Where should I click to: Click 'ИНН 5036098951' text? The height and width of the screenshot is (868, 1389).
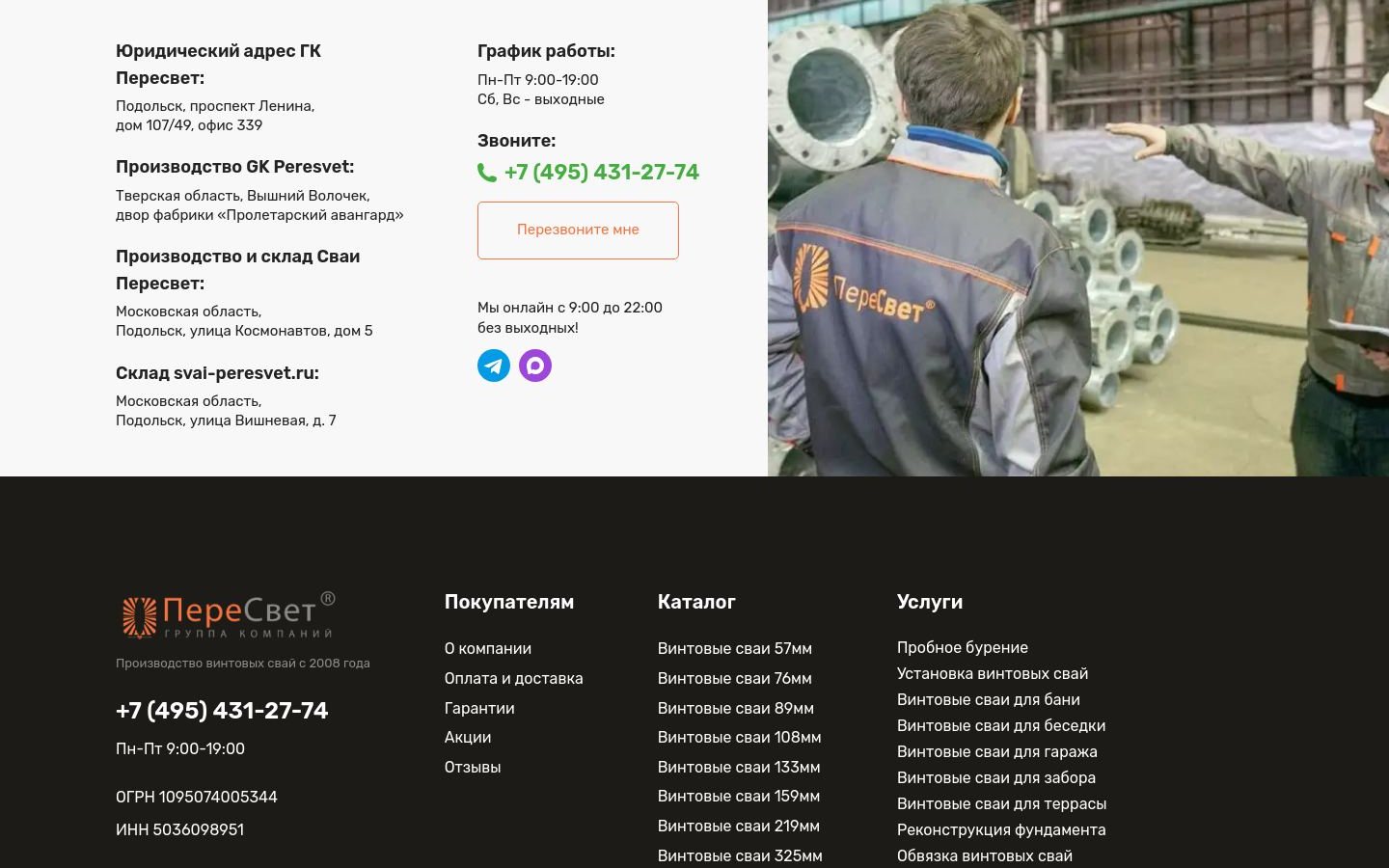click(x=179, y=830)
